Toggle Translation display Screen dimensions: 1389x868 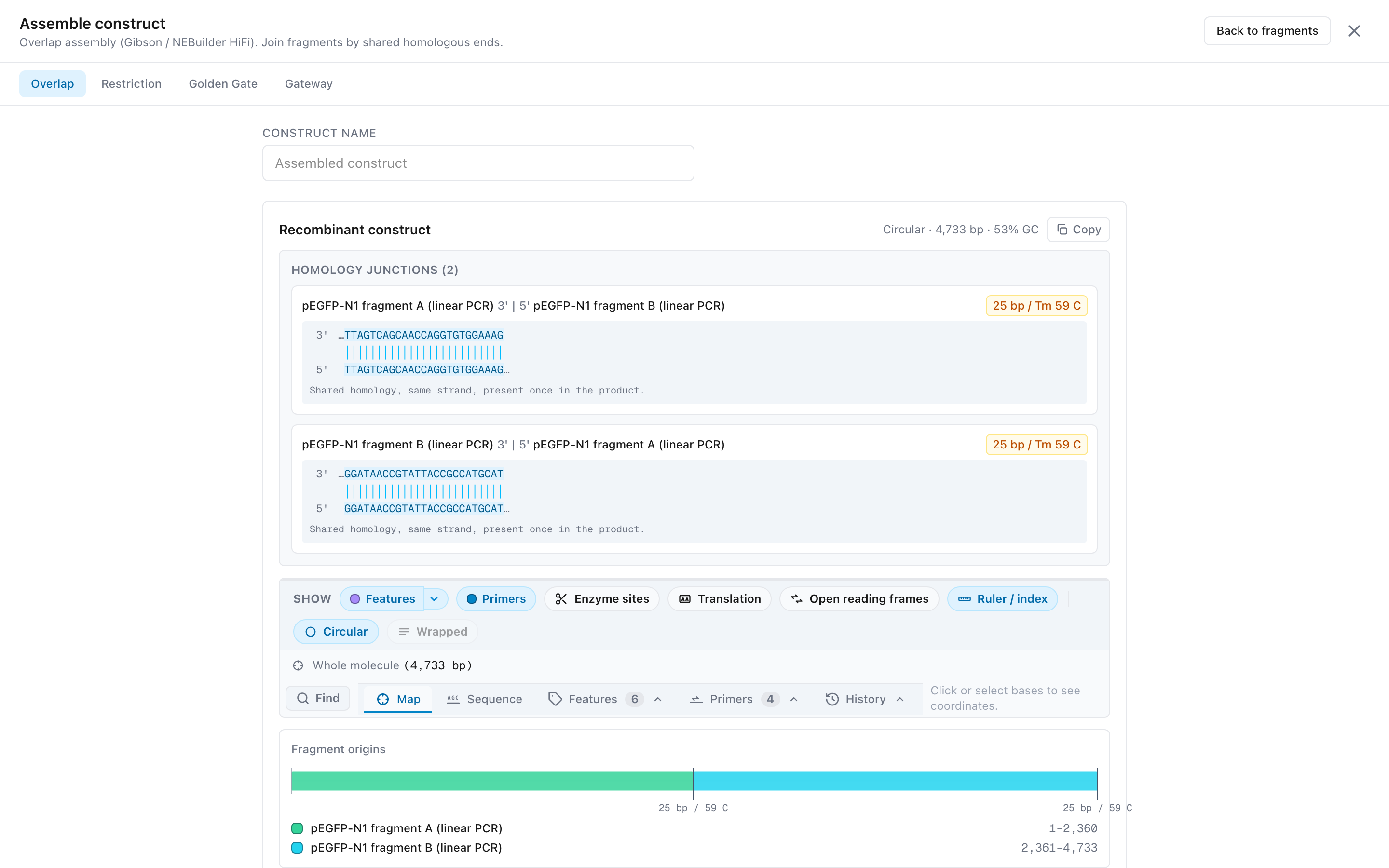[x=719, y=599]
